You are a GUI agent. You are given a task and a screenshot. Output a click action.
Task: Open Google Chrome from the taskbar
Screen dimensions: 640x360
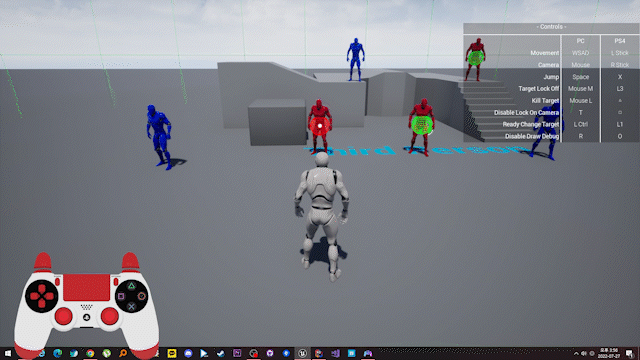tap(90, 353)
